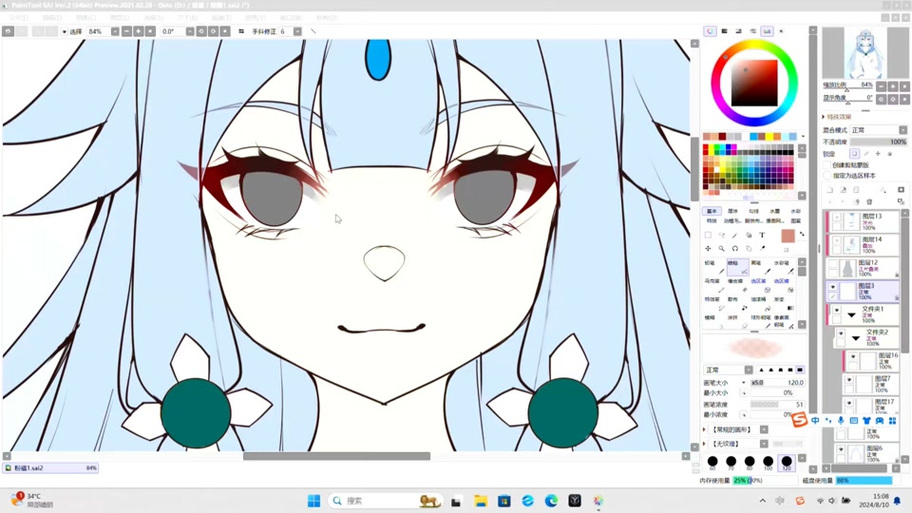Select the 120 brush size preset

[x=786, y=462]
